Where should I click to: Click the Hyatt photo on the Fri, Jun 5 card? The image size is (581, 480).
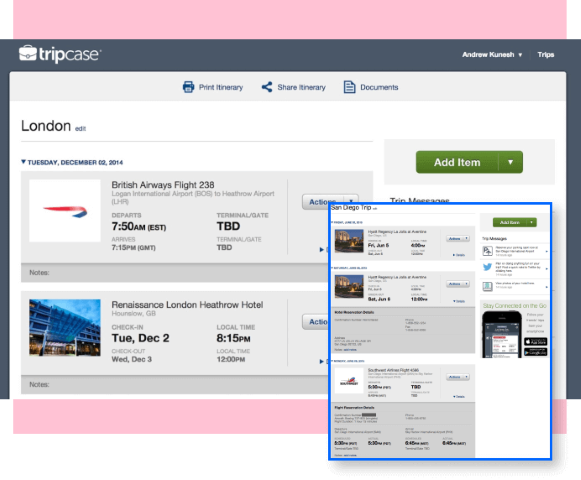349,241
